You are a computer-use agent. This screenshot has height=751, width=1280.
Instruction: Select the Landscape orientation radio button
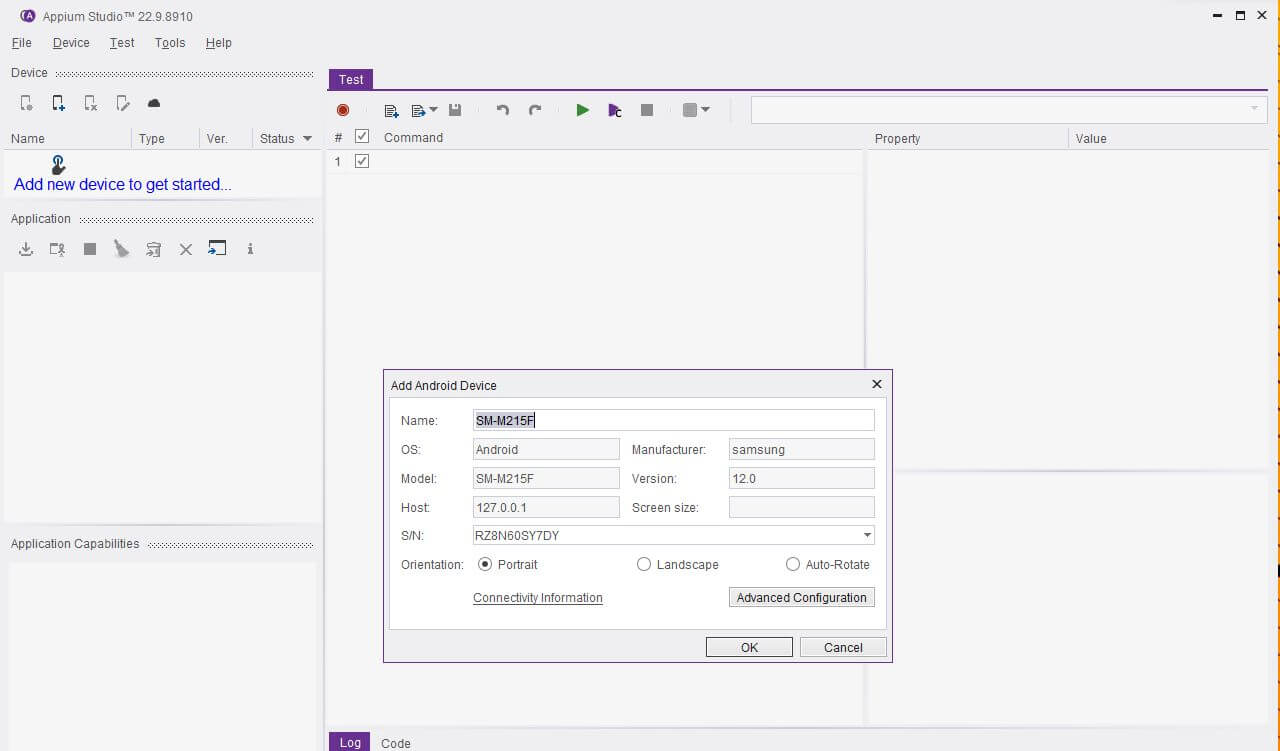644,565
